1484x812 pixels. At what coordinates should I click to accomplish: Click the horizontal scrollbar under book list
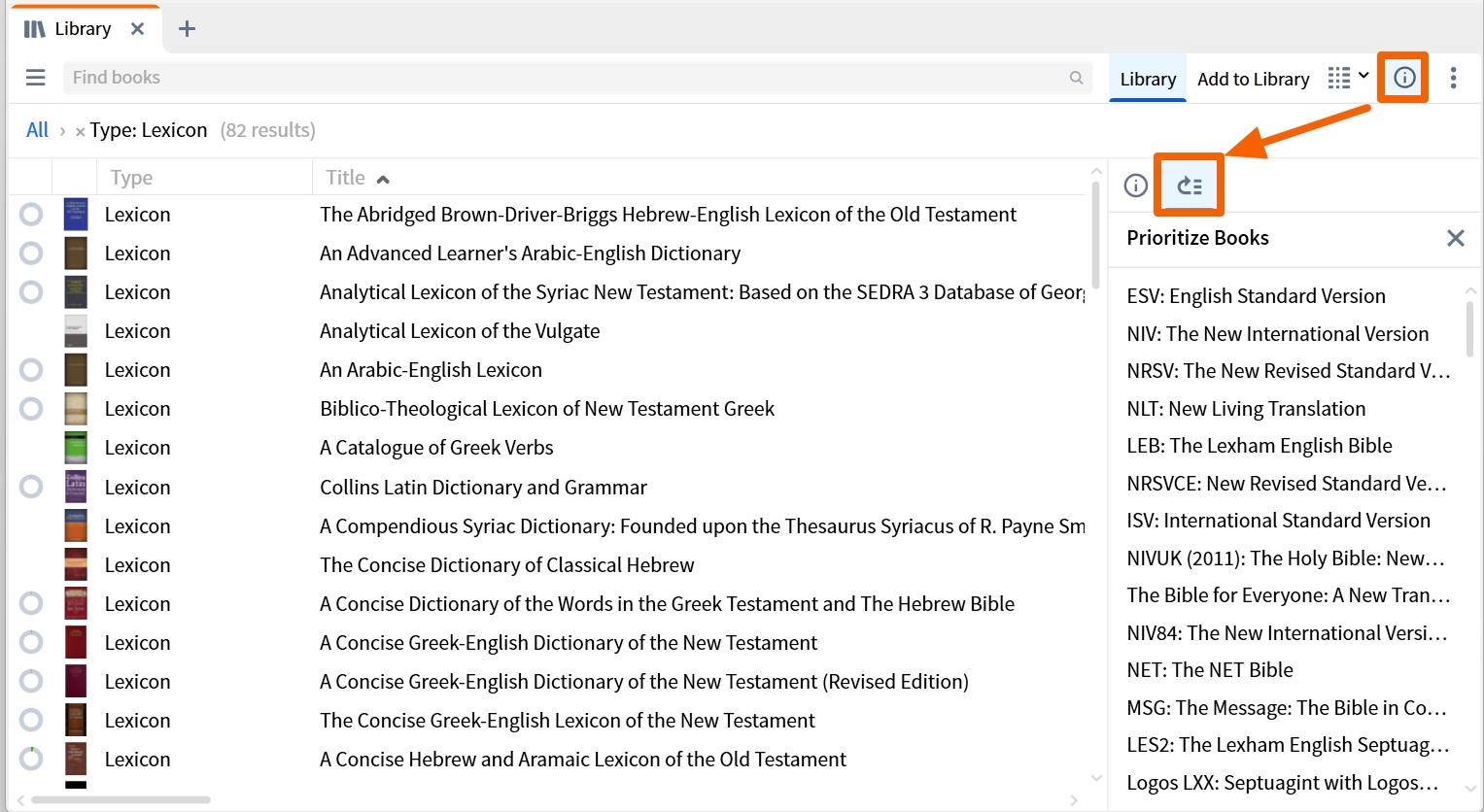point(121,800)
